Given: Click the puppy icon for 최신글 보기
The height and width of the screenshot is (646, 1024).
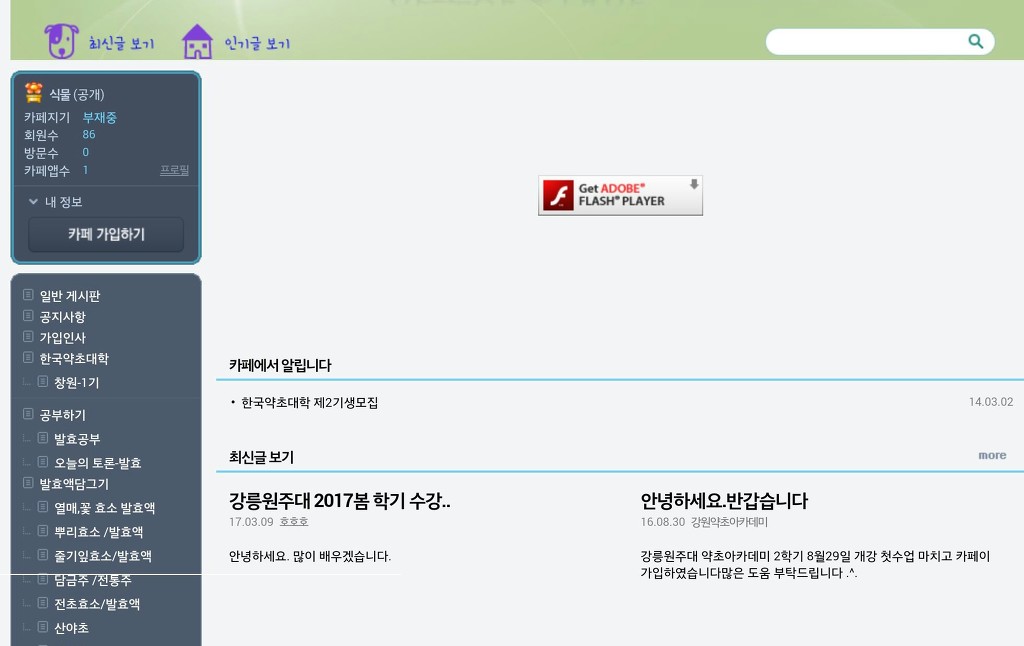Looking at the screenshot, I should [60, 42].
